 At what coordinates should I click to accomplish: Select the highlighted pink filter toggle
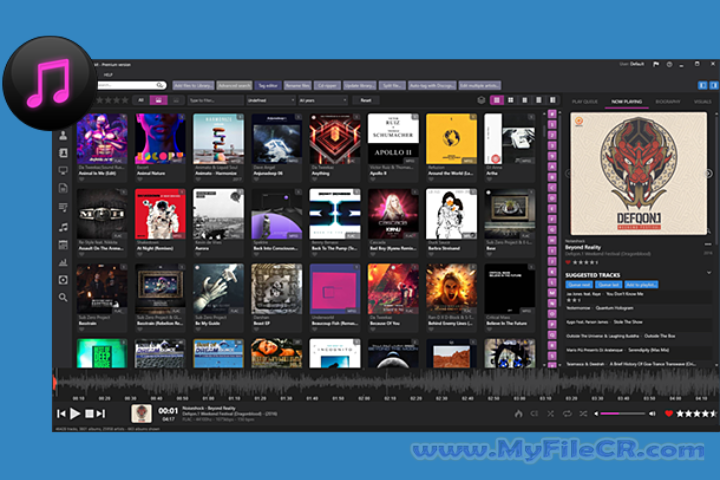pyautogui.click(x=158, y=100)
